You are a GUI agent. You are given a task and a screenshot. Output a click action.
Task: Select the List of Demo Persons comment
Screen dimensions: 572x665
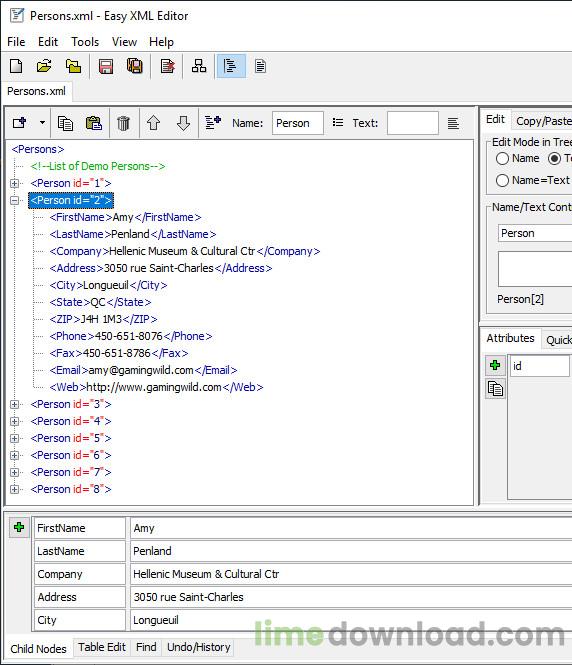point(98,166)
